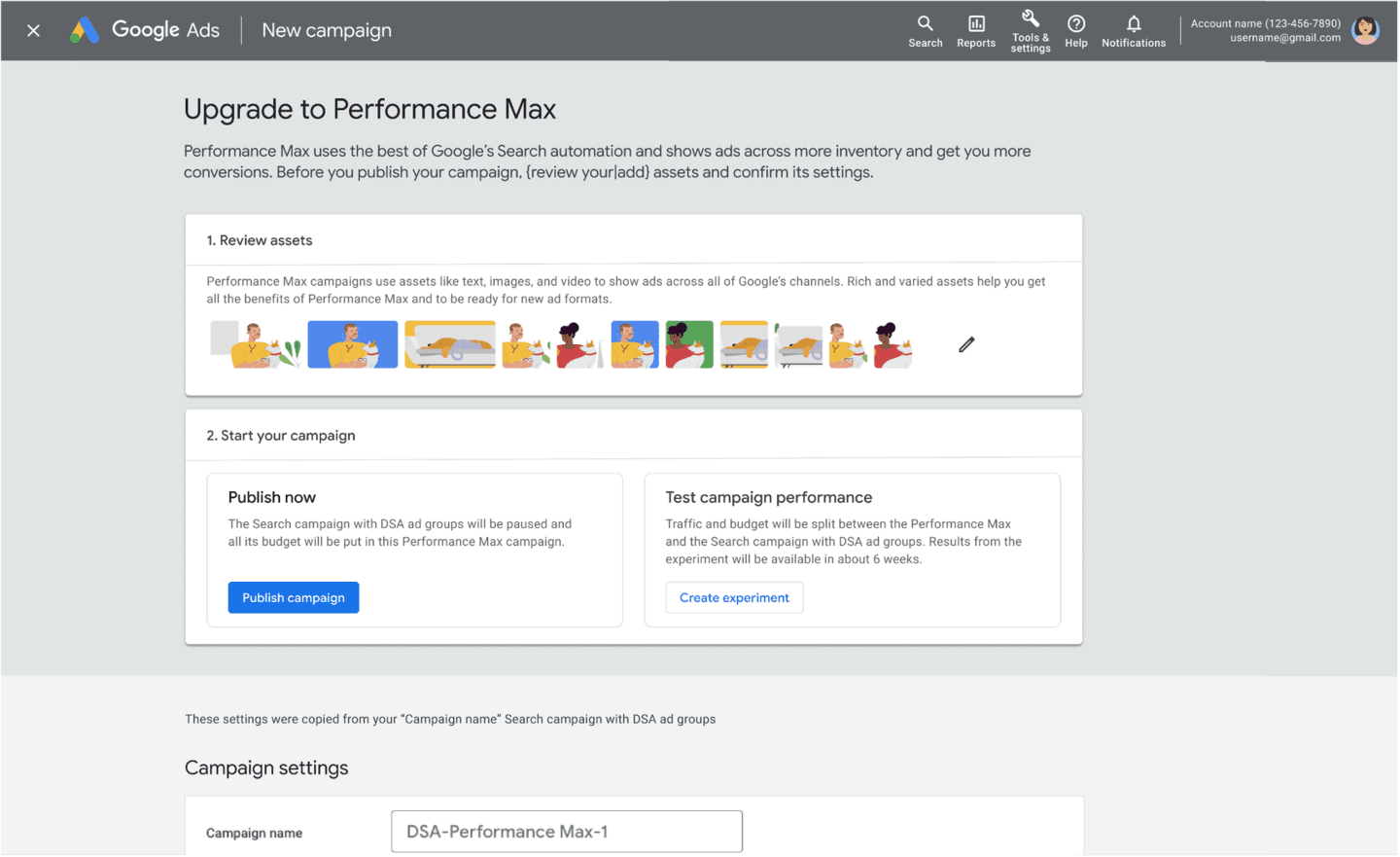Click the 'Publish now' card title
The height and width of the screenshot is (857, 1400).
coord(272,497)
